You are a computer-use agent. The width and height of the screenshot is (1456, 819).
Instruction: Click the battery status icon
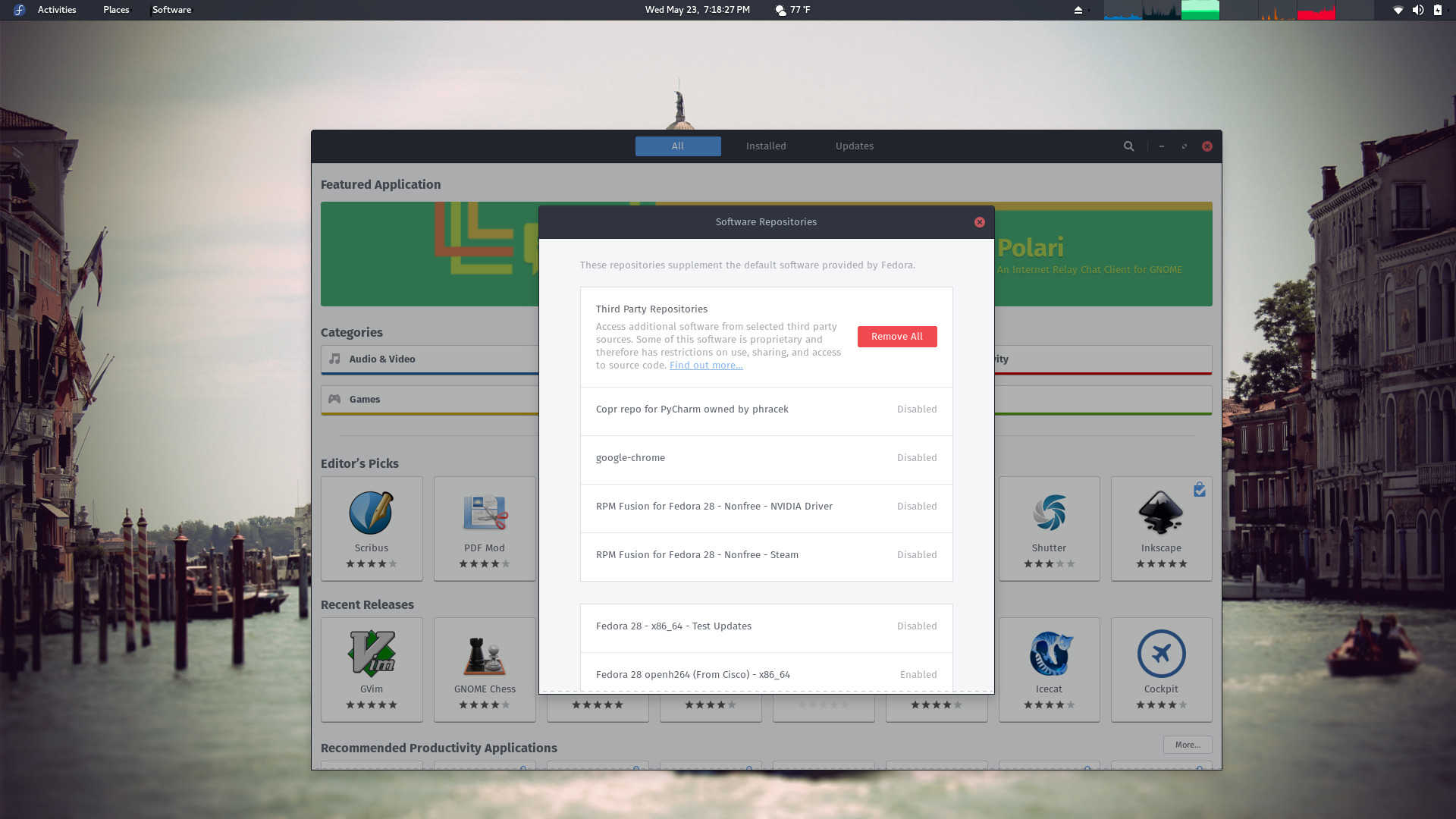coord(1437,10)
